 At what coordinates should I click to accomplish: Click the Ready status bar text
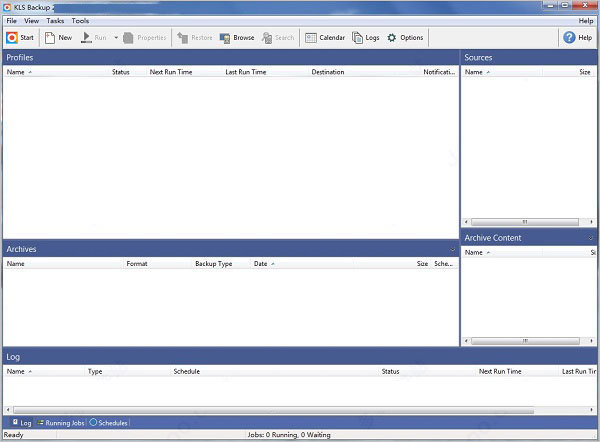pos(13,435)
